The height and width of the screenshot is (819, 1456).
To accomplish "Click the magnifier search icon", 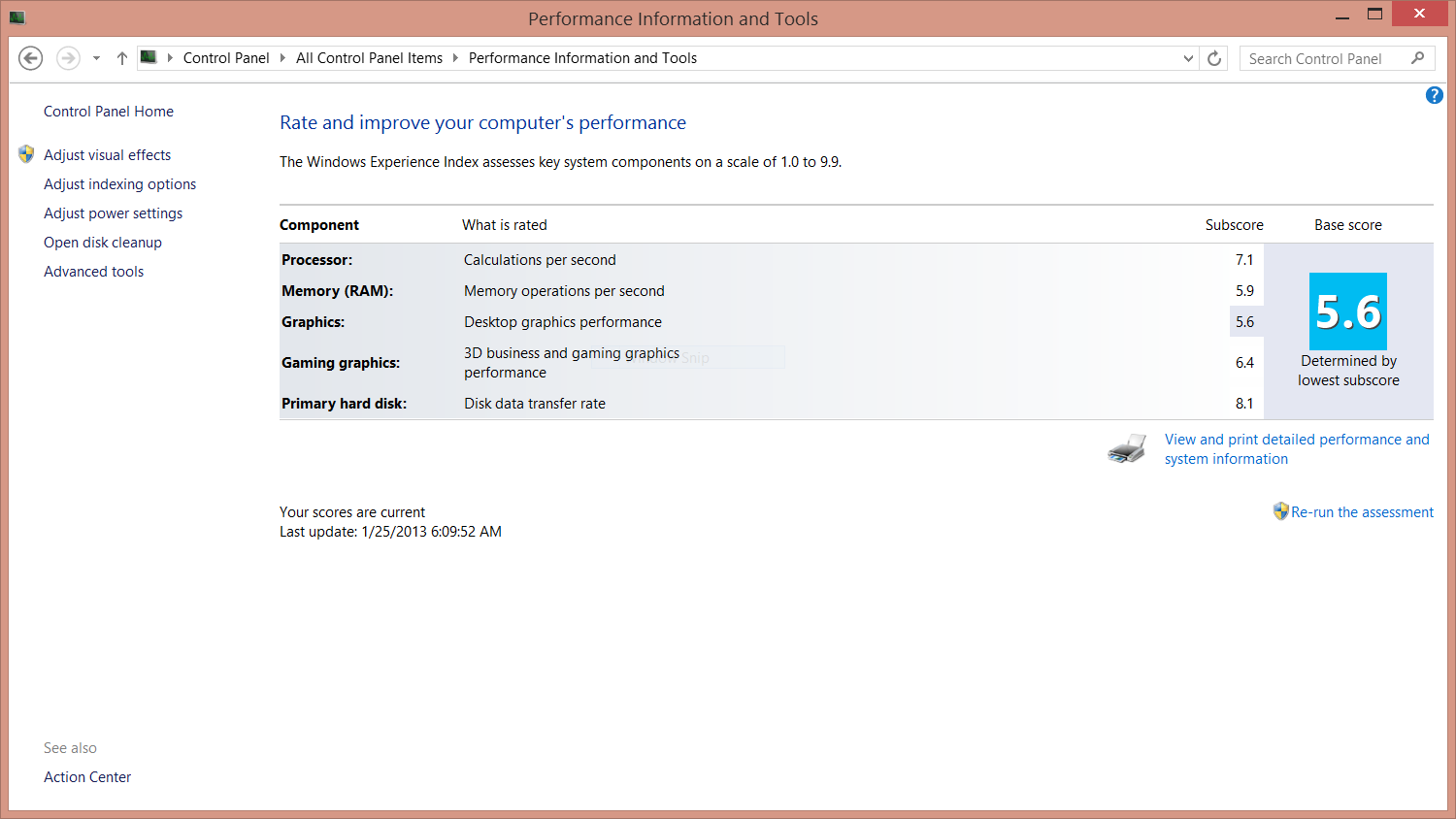I will [x=1417, y=58].
